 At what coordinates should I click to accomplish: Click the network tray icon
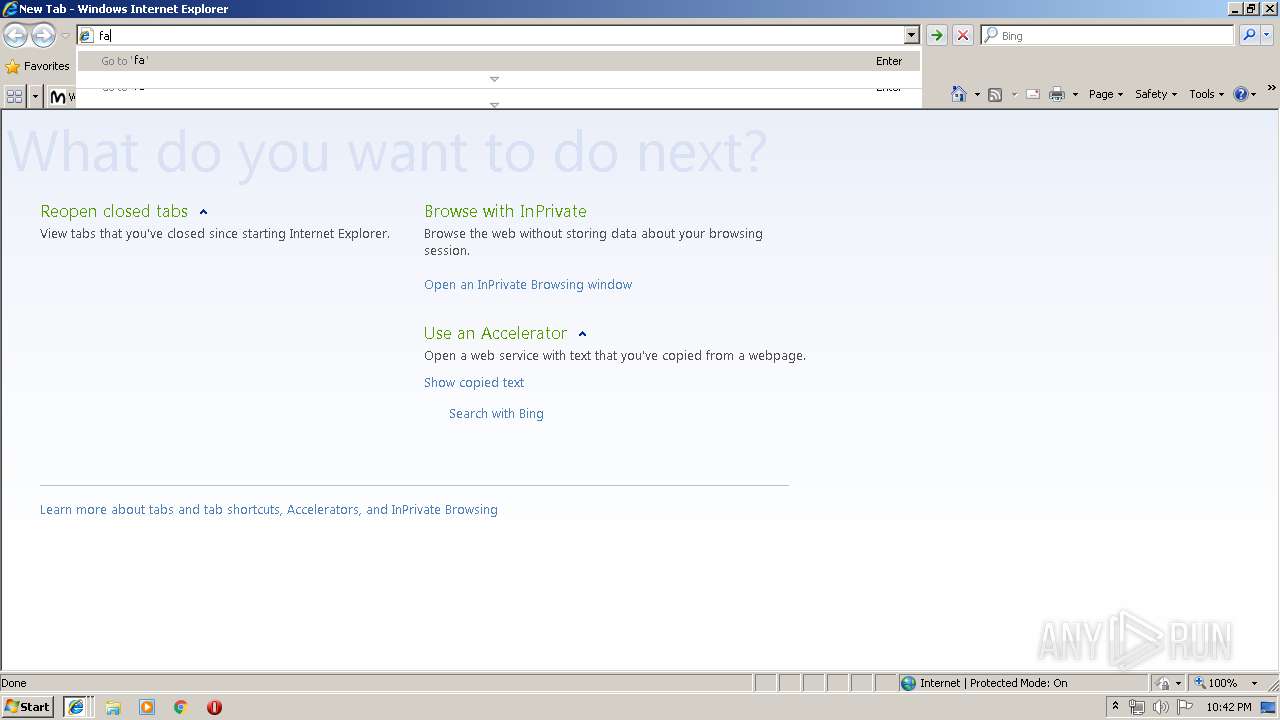(x=1137, y=707)
